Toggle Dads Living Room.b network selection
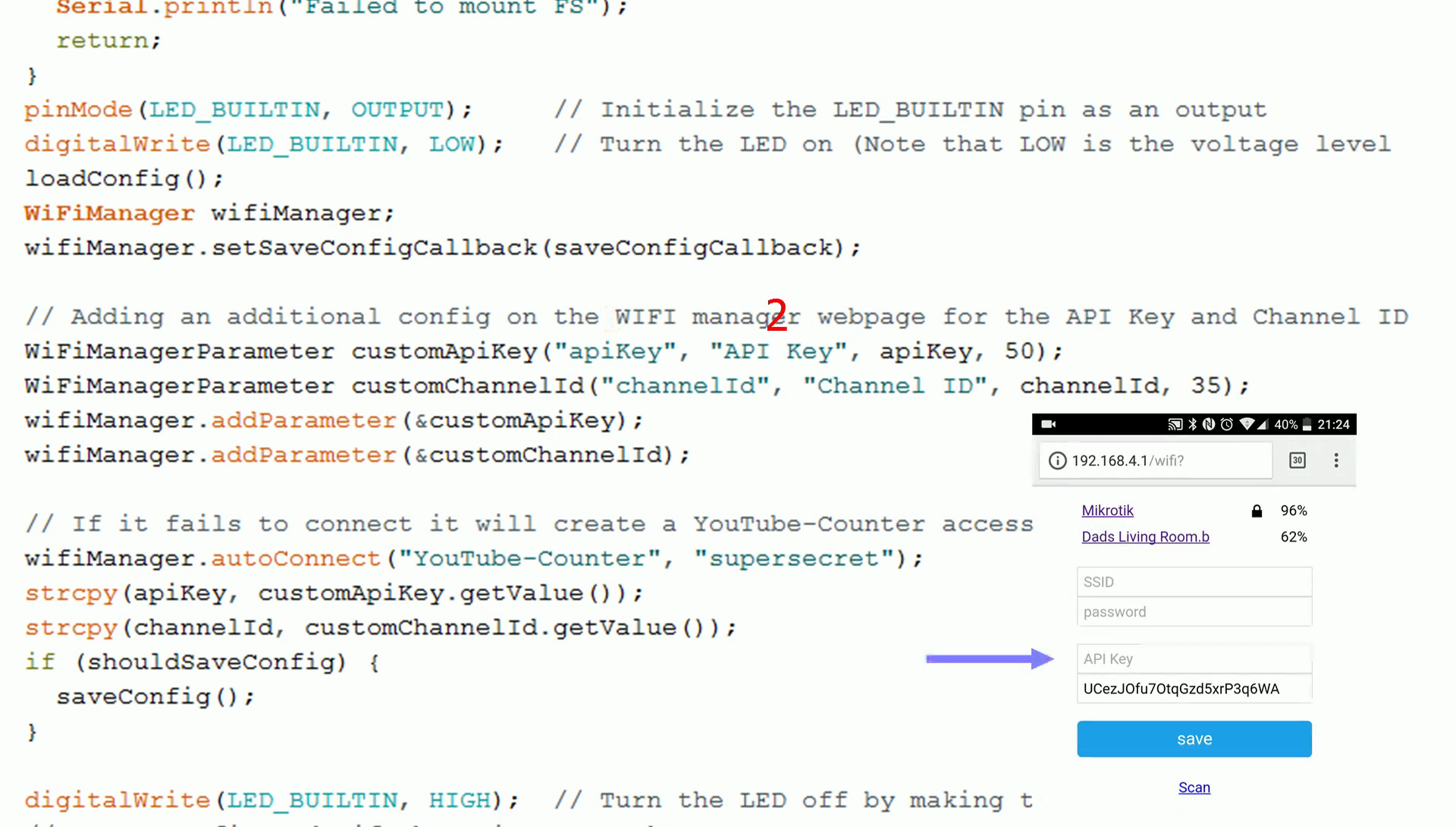The width and height of the screenshot is (1456, 827). (1145, 536)
